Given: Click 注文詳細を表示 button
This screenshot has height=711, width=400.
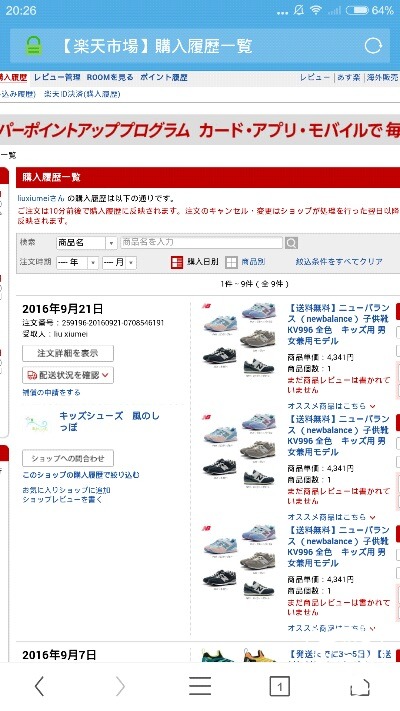Looking at the screenshot, I should [68, 353].
